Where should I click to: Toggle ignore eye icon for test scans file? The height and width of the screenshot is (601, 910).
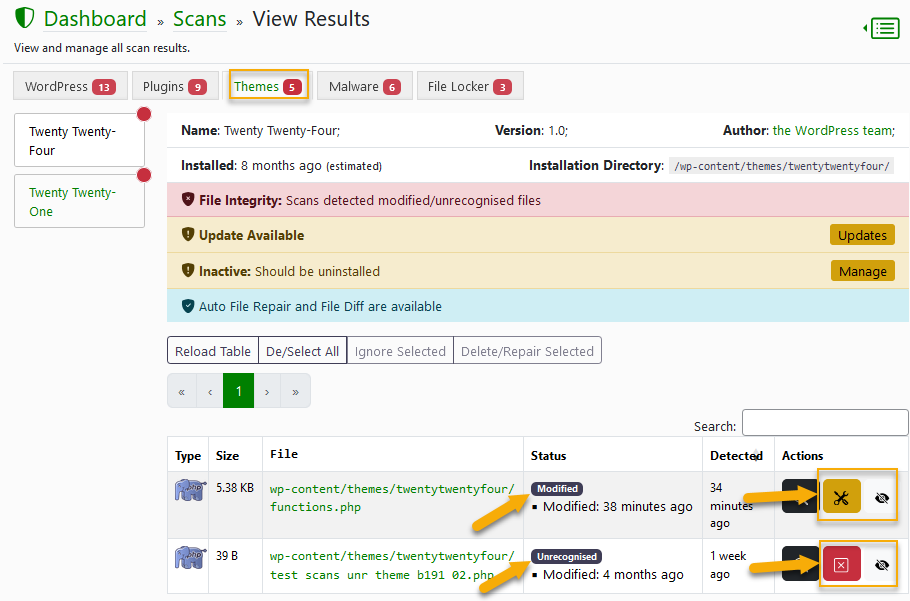882,564
